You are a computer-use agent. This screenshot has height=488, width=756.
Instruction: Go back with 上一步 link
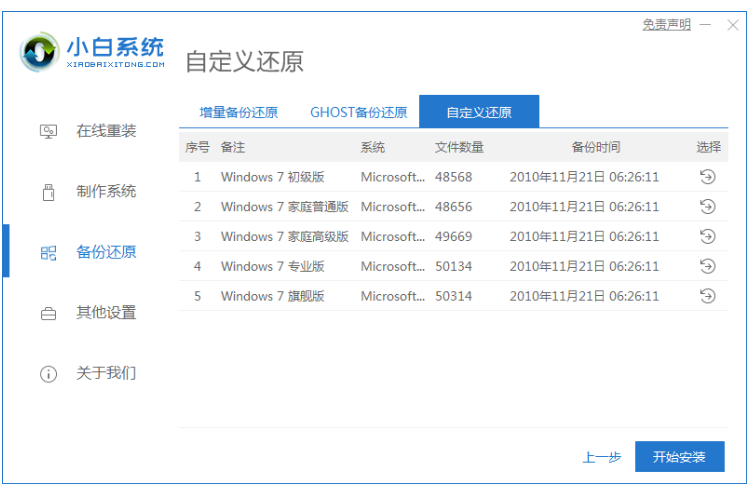tap(602, 457)
